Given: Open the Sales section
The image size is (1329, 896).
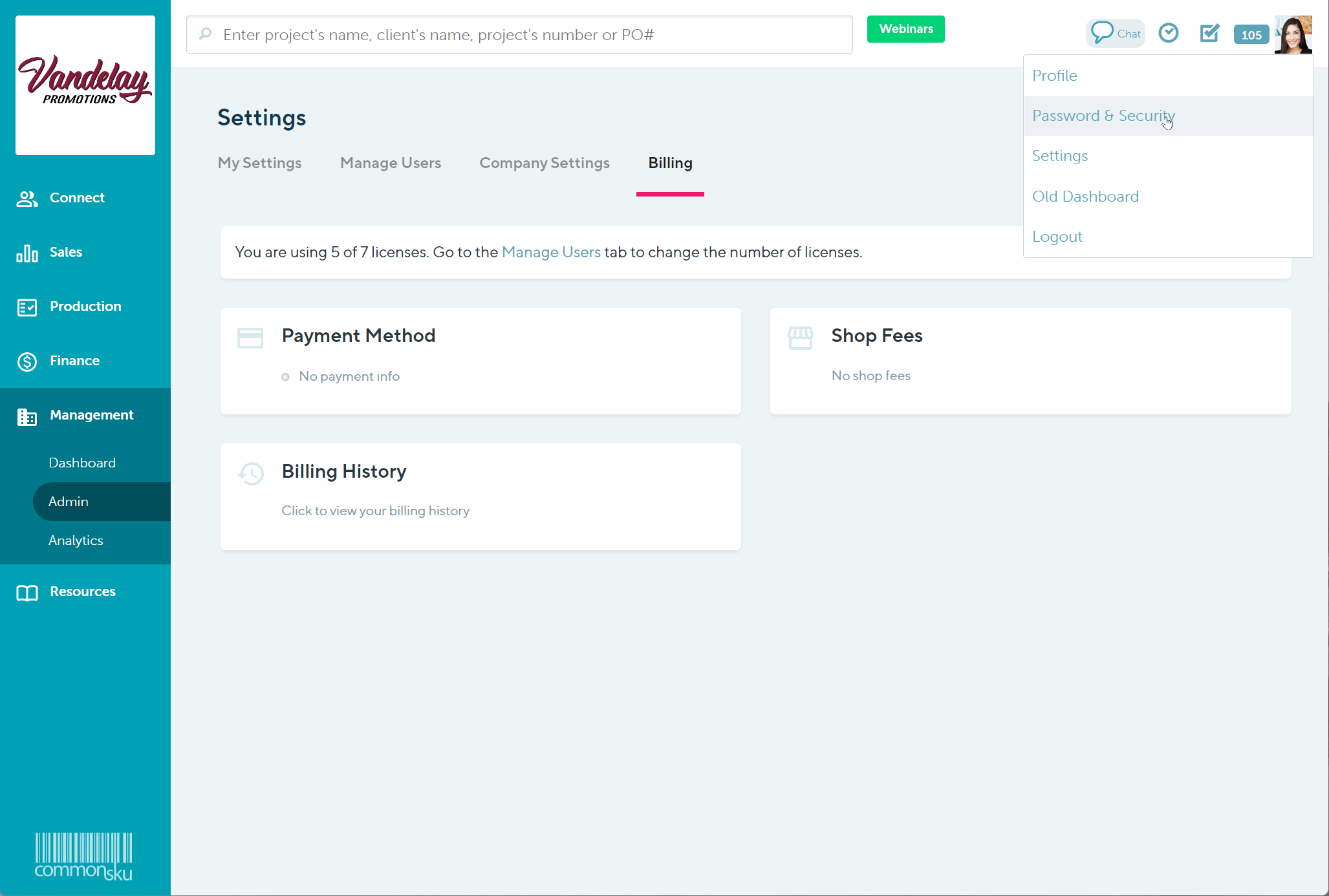Looking at the screenshot, I should click(66, 252).
